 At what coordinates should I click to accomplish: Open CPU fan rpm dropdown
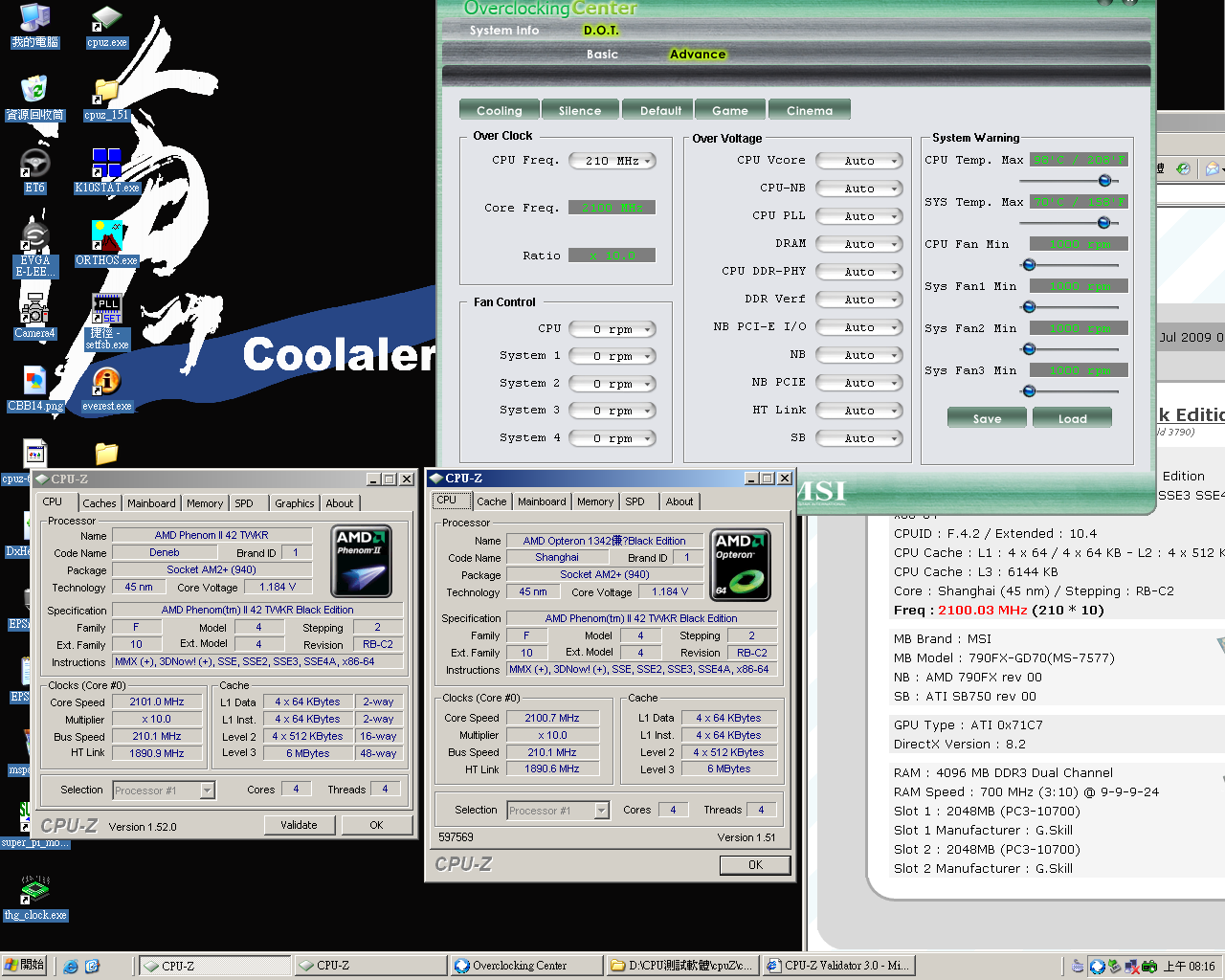(612, 329)
